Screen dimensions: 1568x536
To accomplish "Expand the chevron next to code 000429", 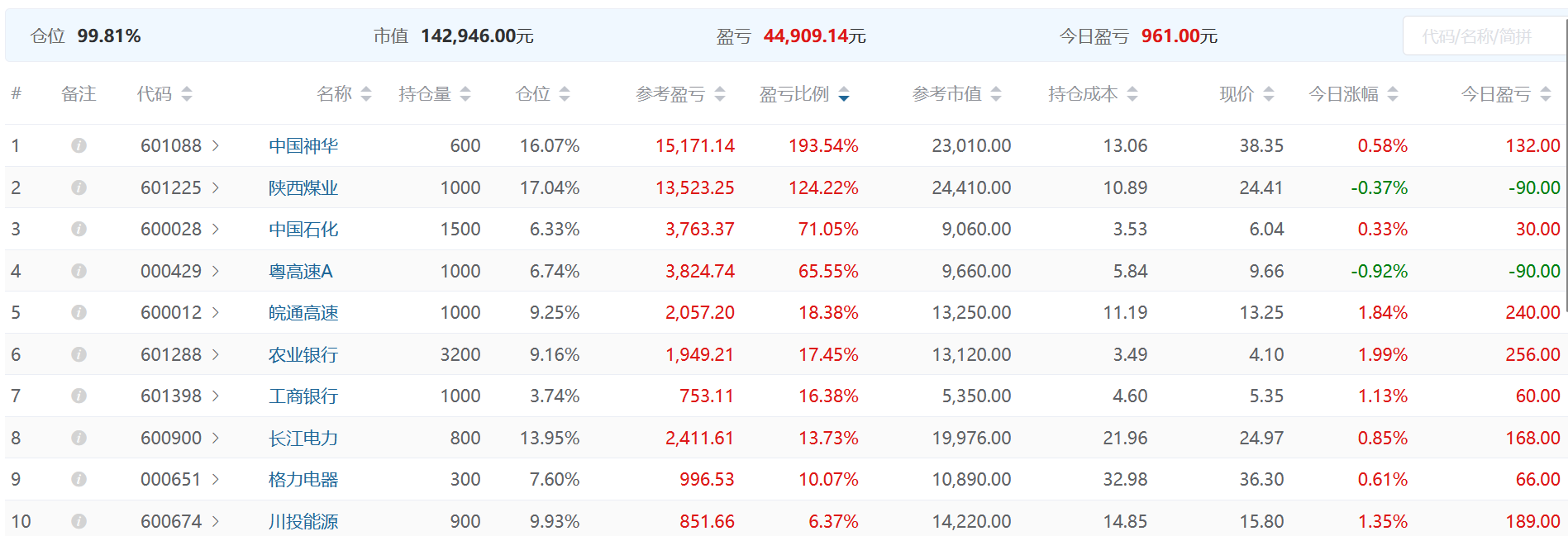I will pyautogui.click(x=216, y=271).
